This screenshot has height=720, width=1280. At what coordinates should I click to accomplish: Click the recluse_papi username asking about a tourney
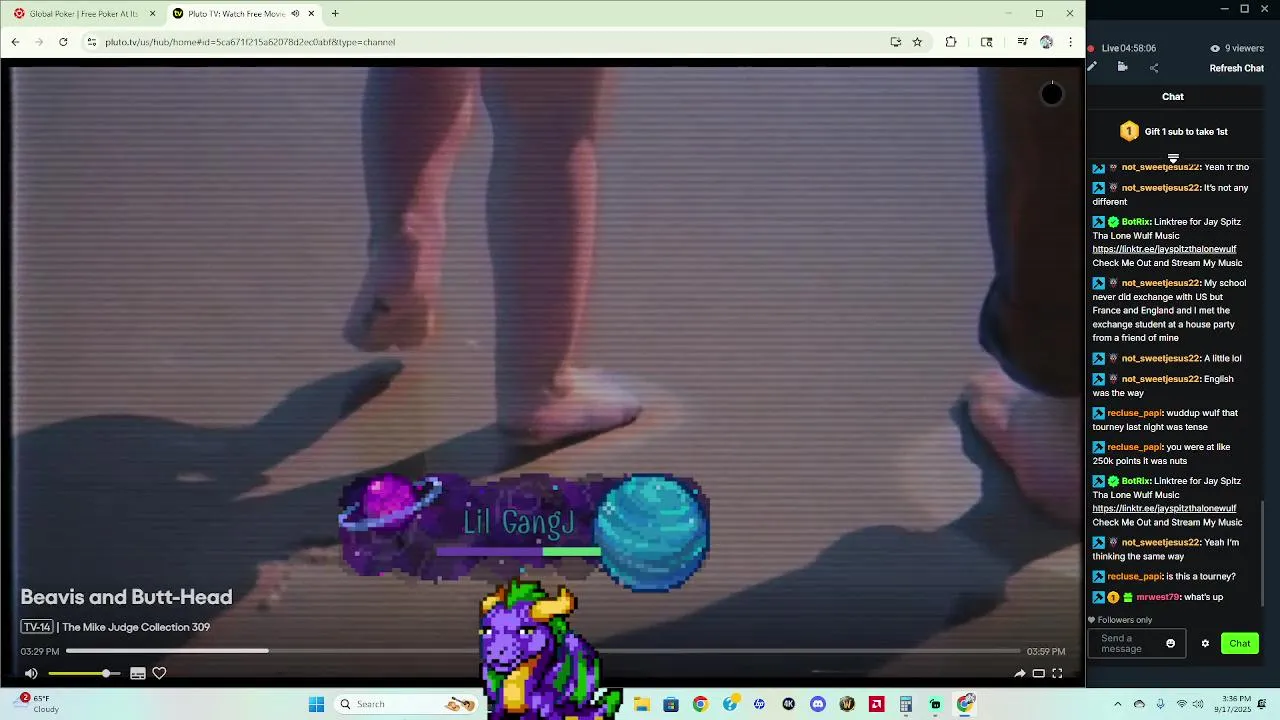click(x=1134, y=577)
